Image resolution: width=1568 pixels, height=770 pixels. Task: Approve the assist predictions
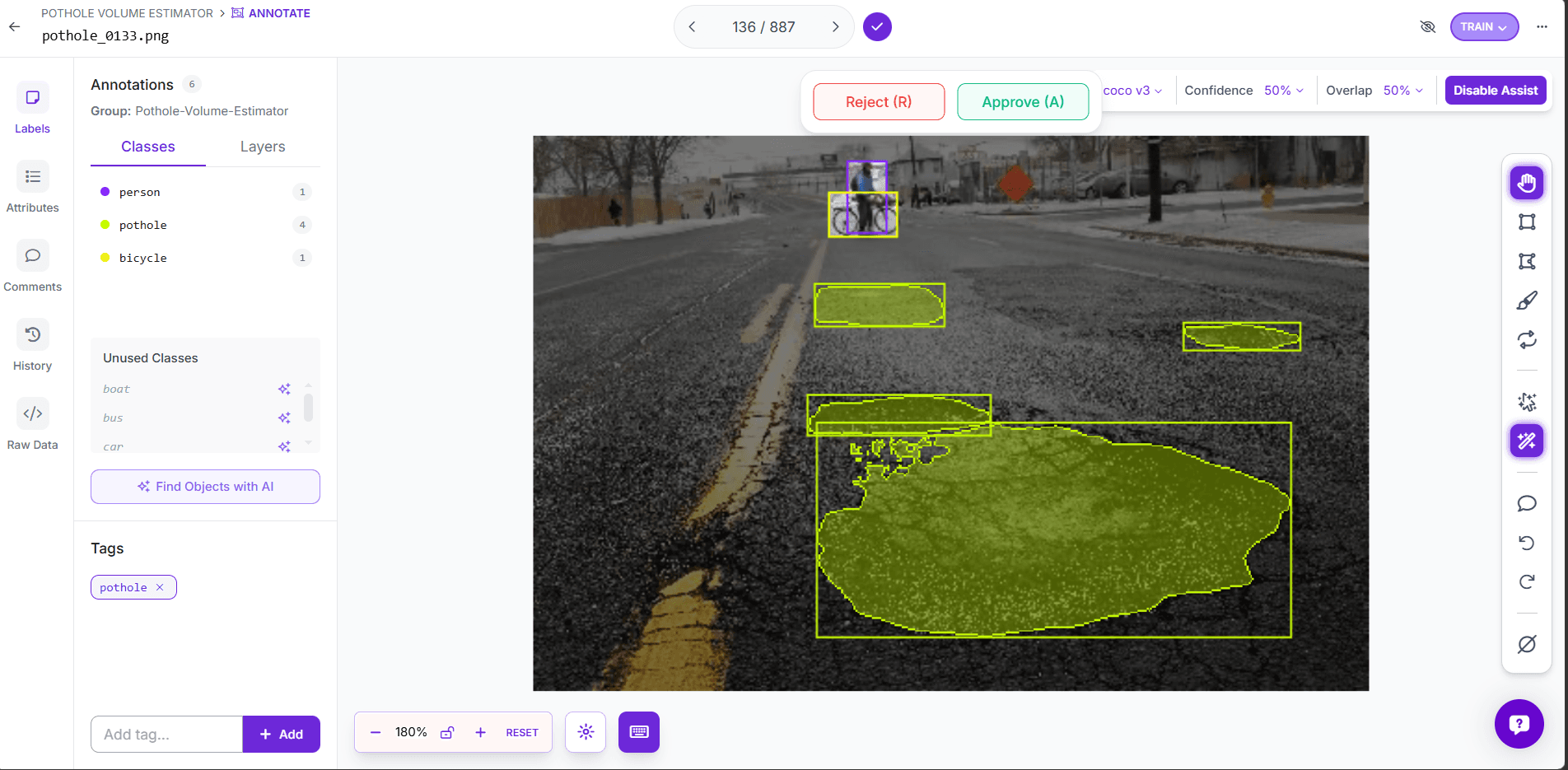pyautogui.click(x=1023, y=102)
